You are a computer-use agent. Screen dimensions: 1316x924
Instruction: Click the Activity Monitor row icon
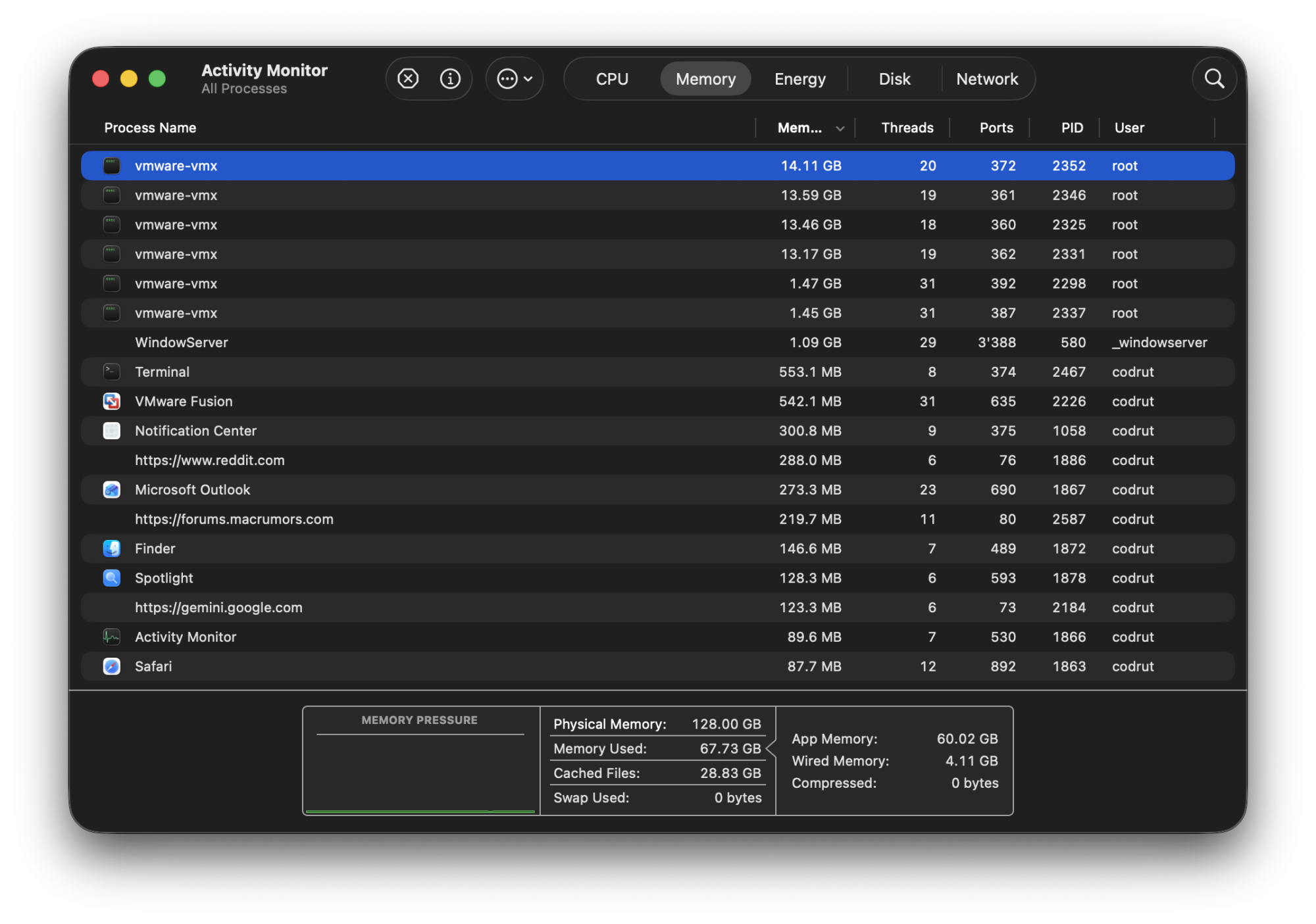click(x=112, y=637)
